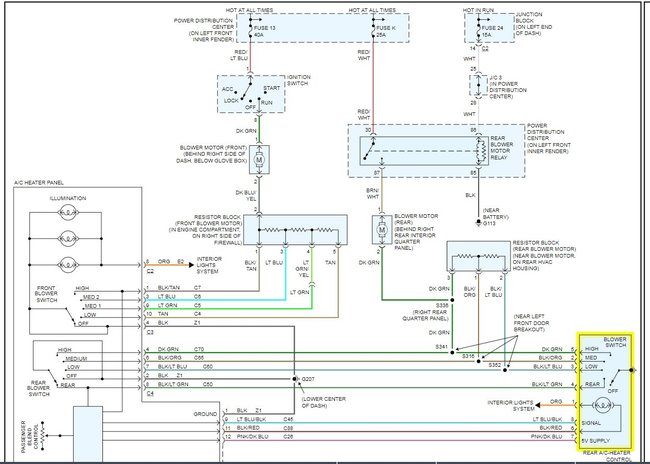Image resolution: width=650 pixels, height=464 pixels.
Task: Click the ACC position in ignition switch
Action: [228, 89]
